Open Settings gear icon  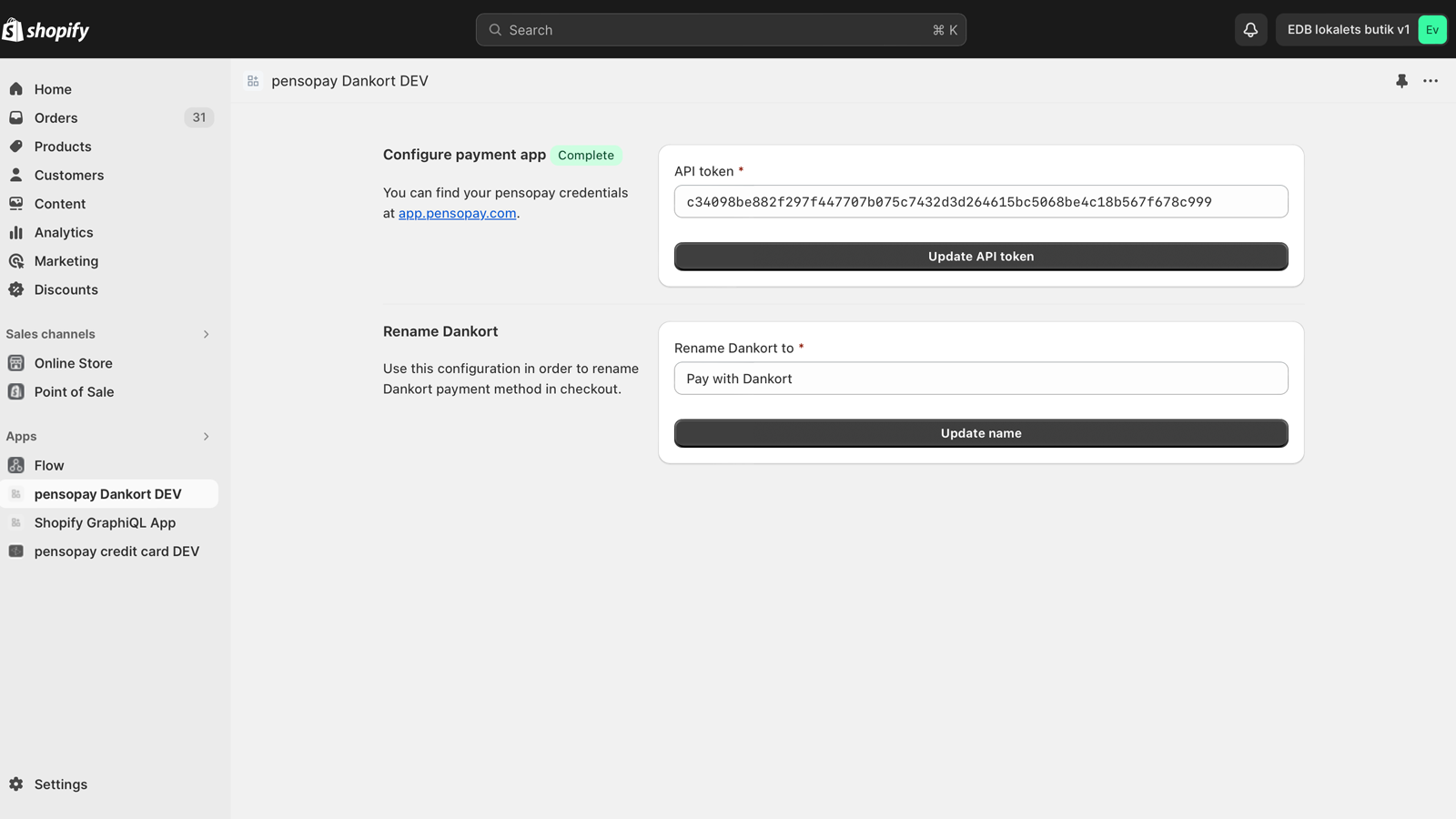(16, 784)
